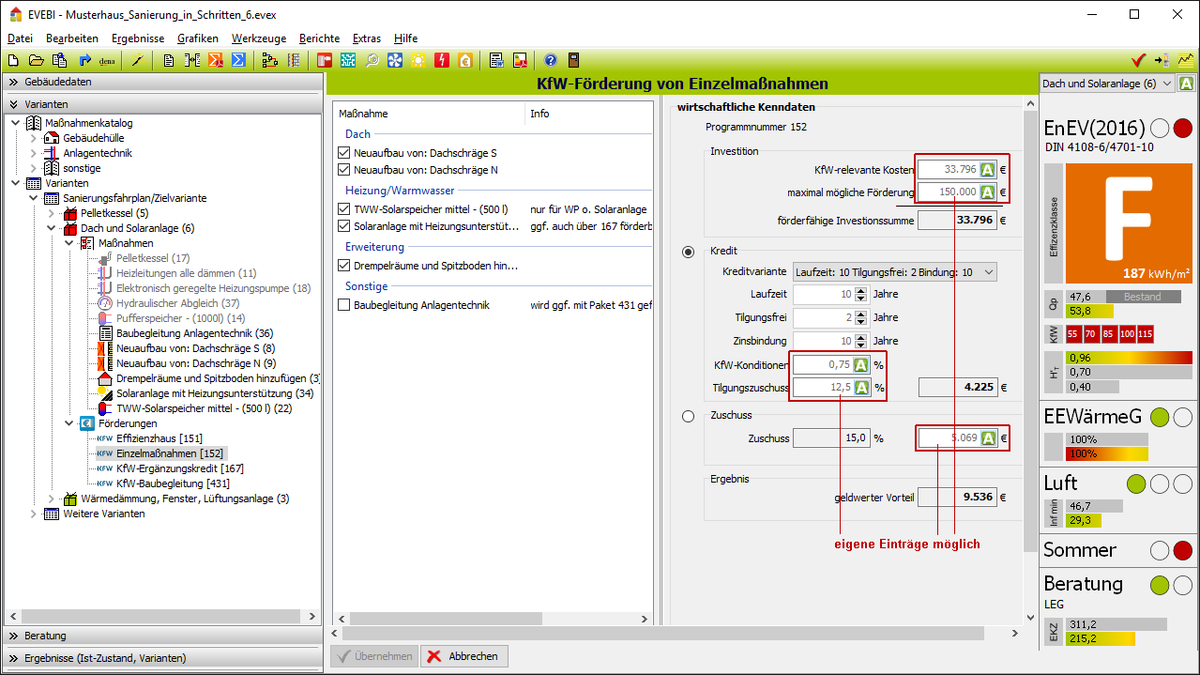The width and height of the screenshot is (1200, 675).
Task: Click the KfW 55 red efficiency box
Action: pos(1074,333)
